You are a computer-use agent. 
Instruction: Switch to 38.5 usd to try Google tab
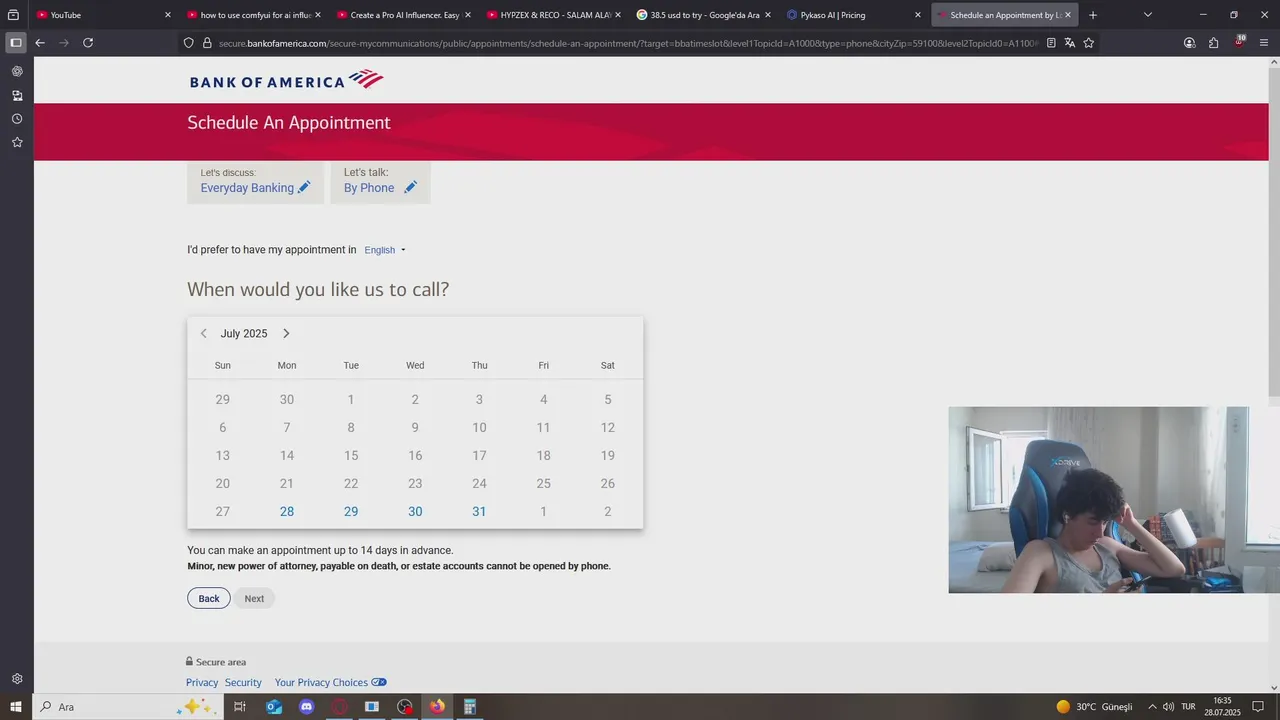click(x=704, y=15)
